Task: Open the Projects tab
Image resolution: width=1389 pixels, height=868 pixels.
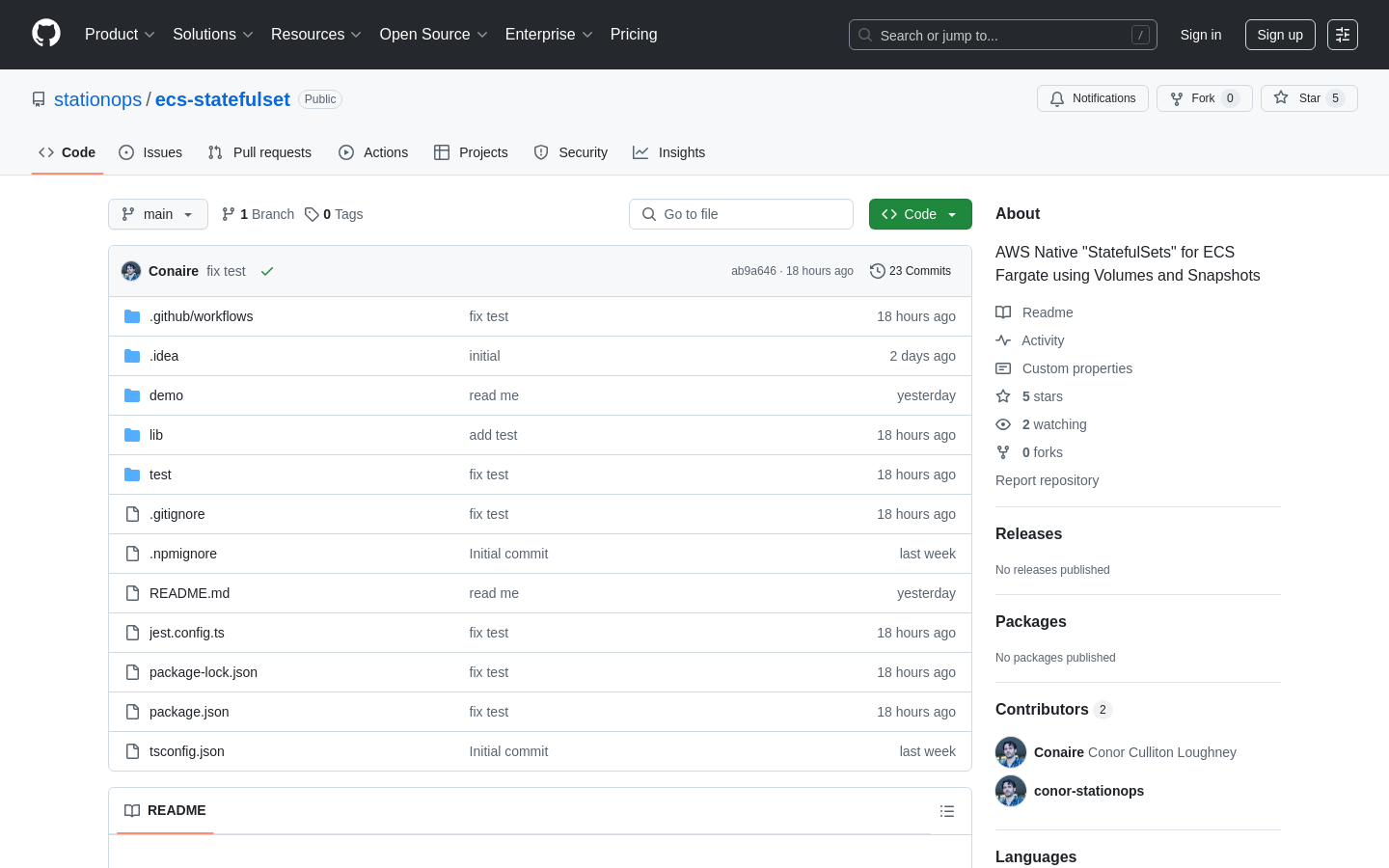Action: (x=471, y=152)
